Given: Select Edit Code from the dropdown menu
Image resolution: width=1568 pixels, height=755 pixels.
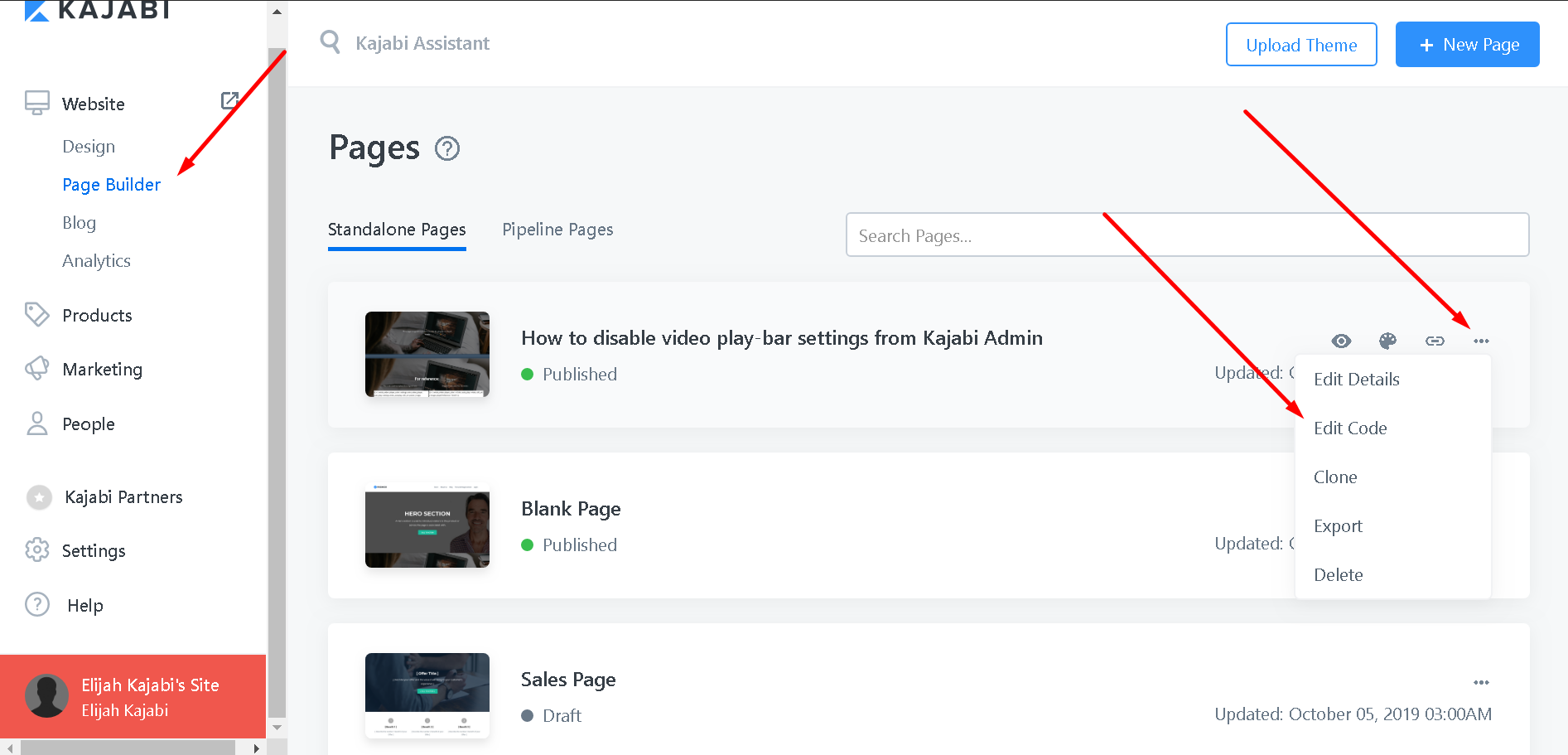Looking at the screenshot, I should (1350, 428).
